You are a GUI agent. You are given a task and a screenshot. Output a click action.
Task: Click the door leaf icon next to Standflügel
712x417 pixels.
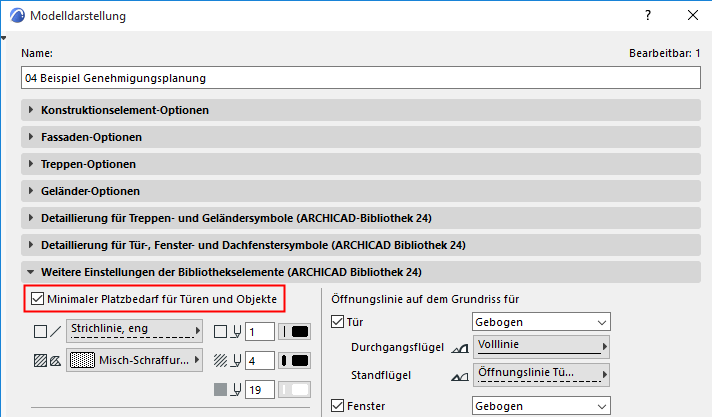[460, 377]
